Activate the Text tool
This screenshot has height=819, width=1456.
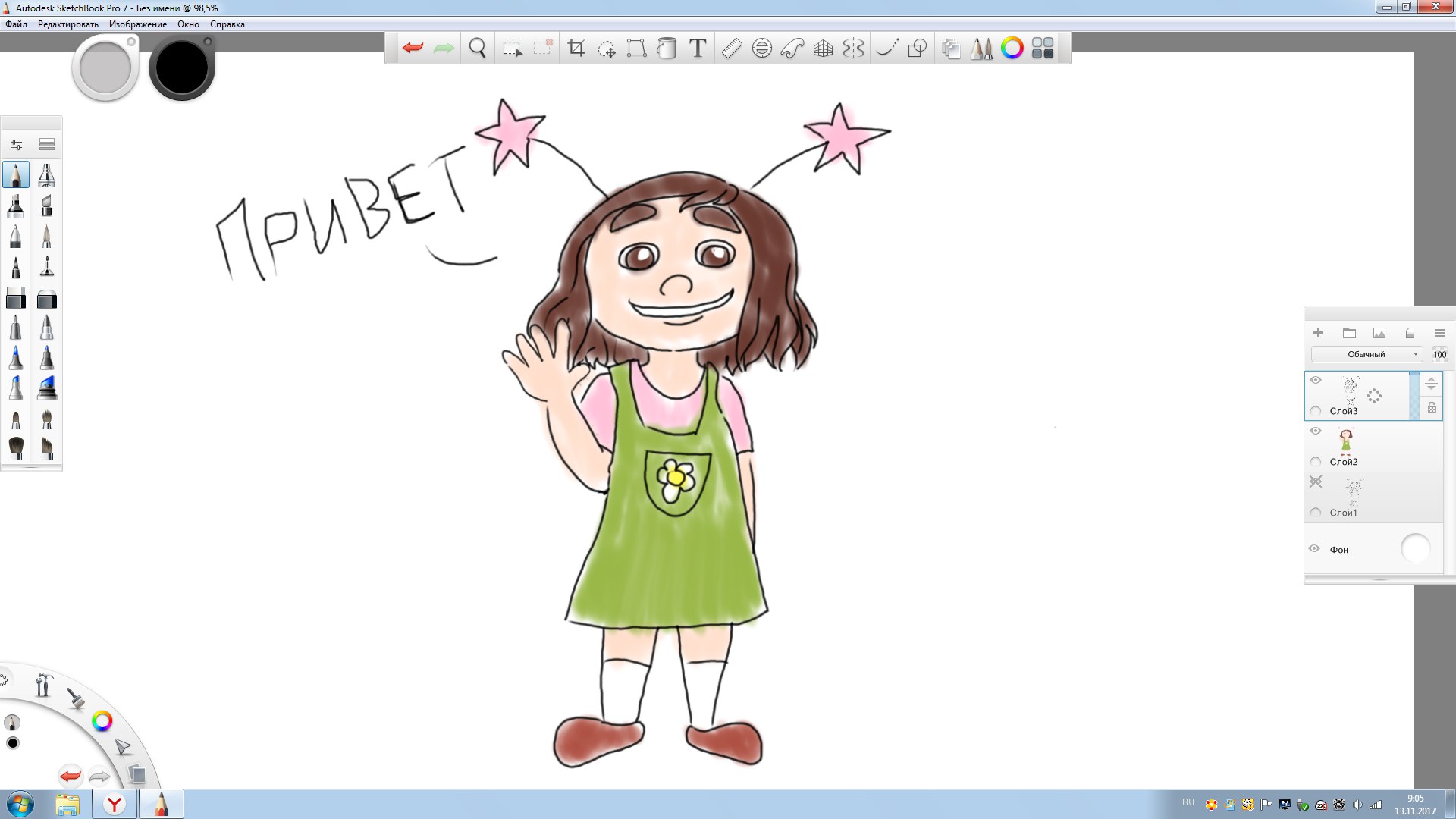tap(698, 49)
